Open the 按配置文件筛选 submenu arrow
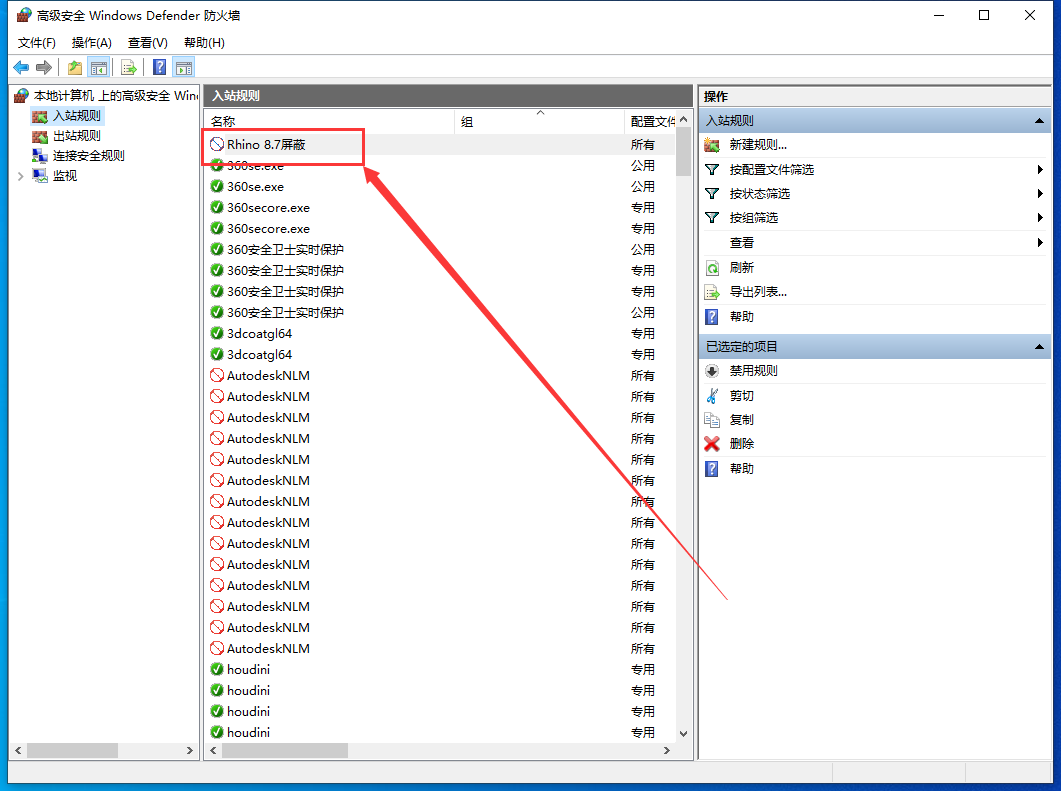The height and width of the screenshot is (791, 1061). (x=1040, y=169)
